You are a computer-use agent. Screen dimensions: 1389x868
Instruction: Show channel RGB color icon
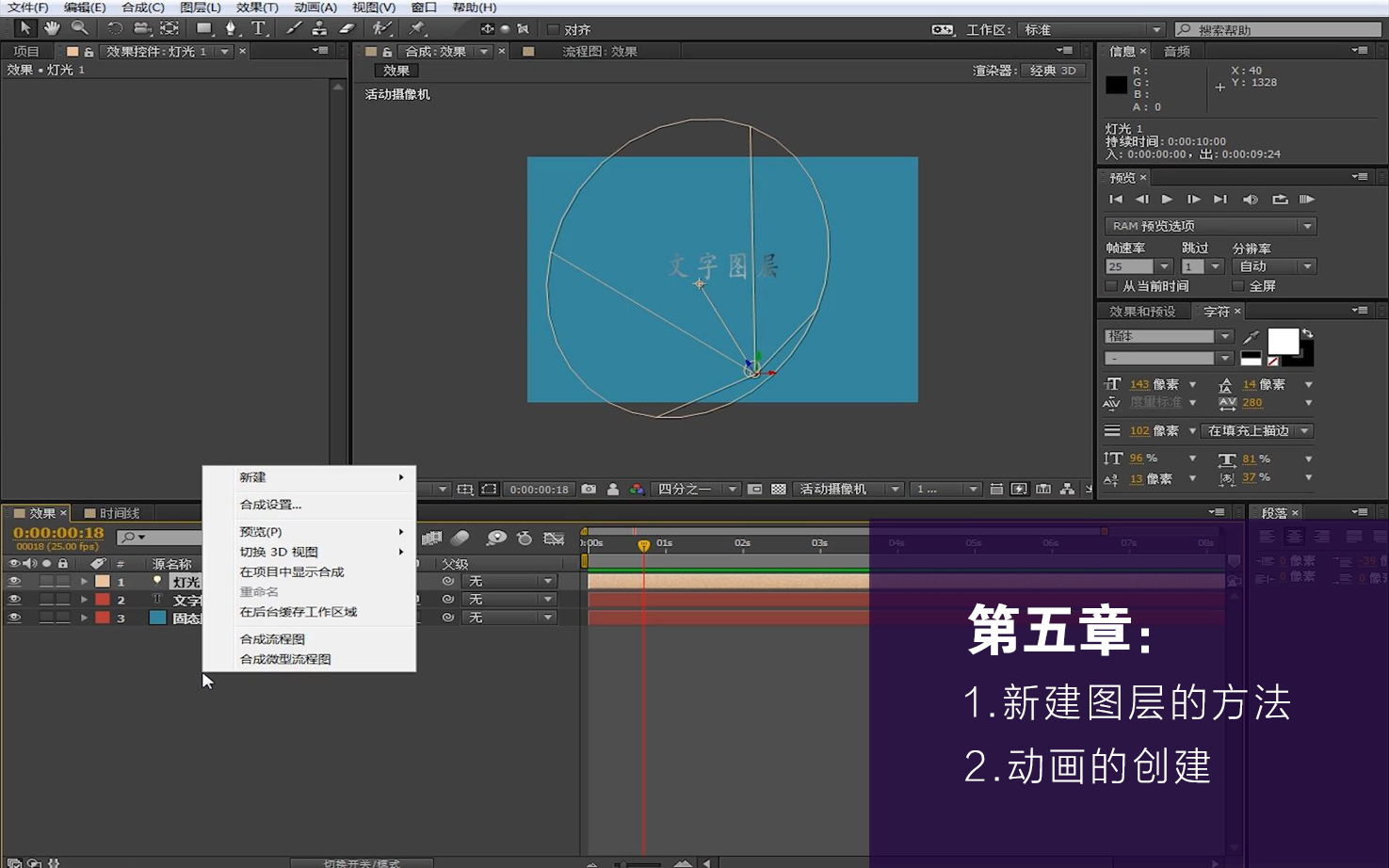[x=638, y=489]
